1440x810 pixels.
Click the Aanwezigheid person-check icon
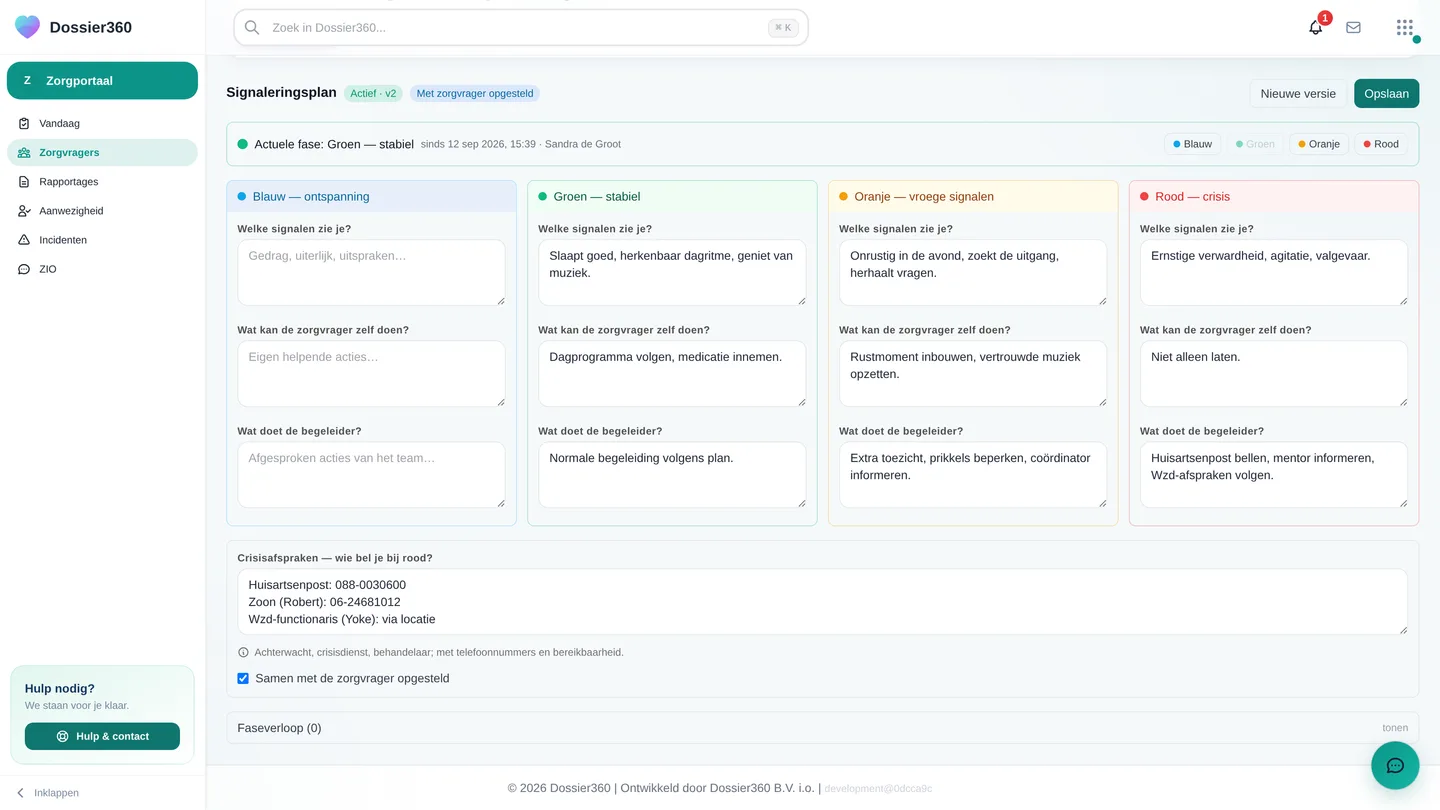(24, 211)
